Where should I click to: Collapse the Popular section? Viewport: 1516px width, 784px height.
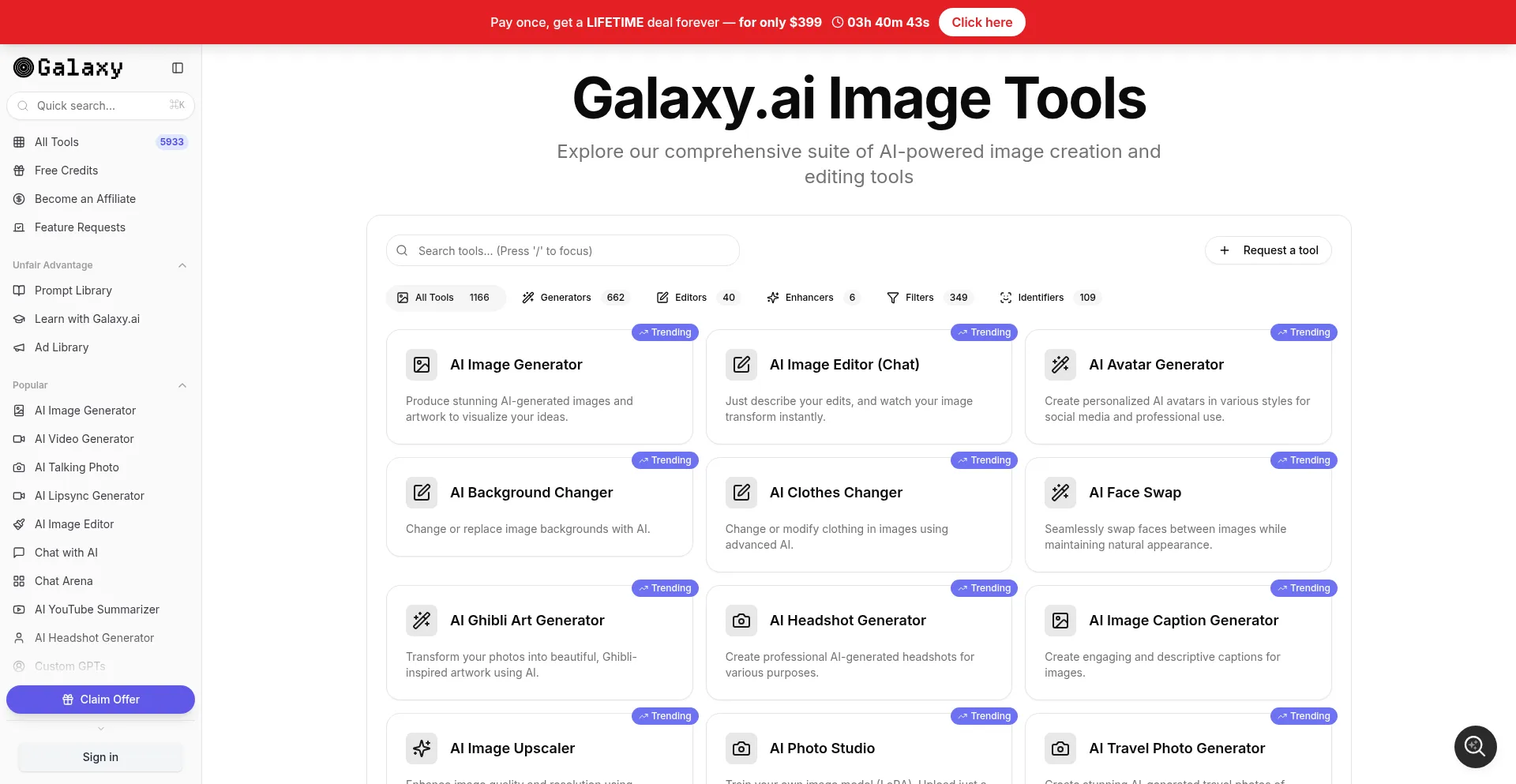tap(182, 385)
